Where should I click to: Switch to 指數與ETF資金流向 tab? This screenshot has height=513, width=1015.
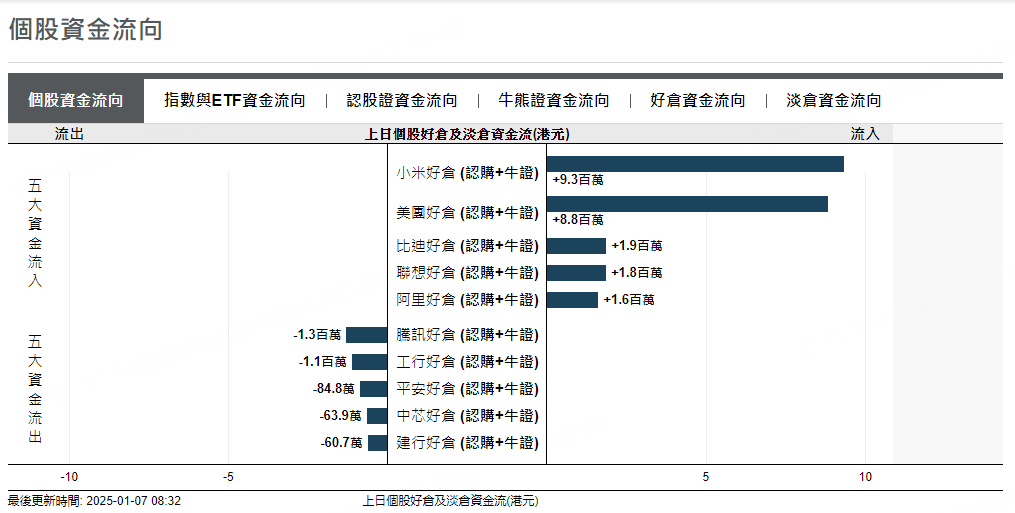pos(234,100)
